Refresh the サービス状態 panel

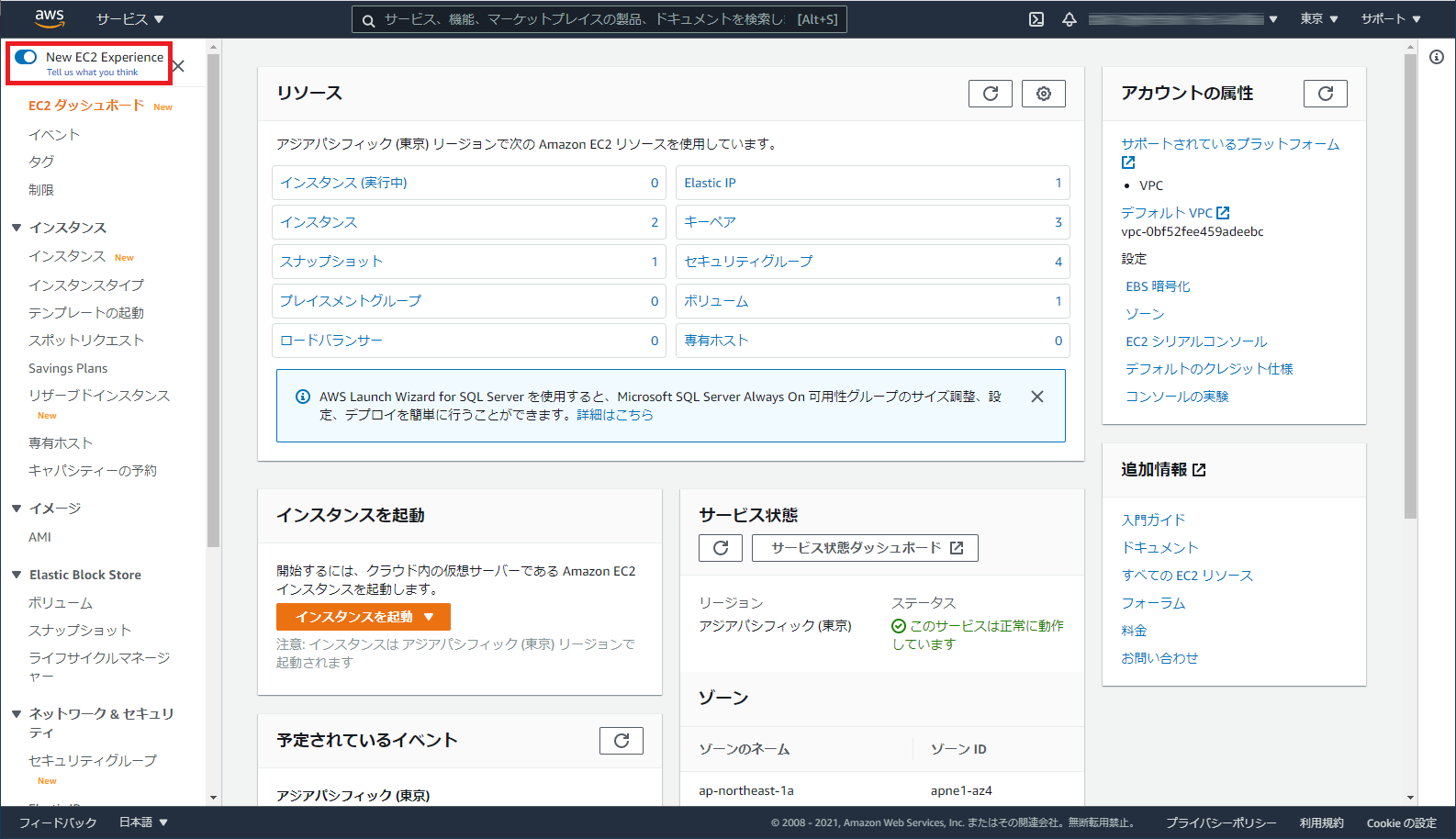721,548
